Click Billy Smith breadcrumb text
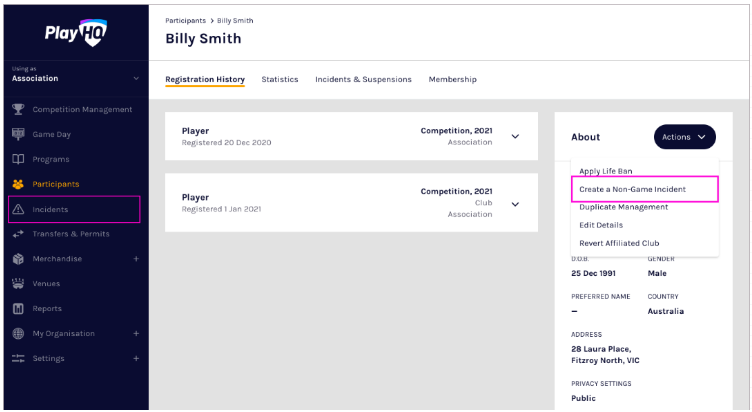The width and height of the screenshot is (752, 412). (235, 21)
